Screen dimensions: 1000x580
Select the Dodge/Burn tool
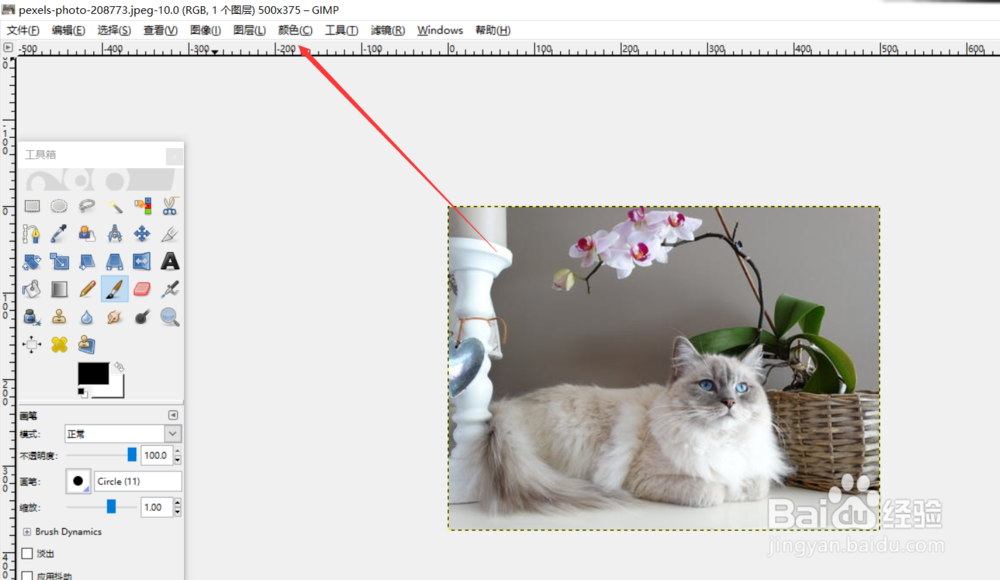tap(142, 317)
